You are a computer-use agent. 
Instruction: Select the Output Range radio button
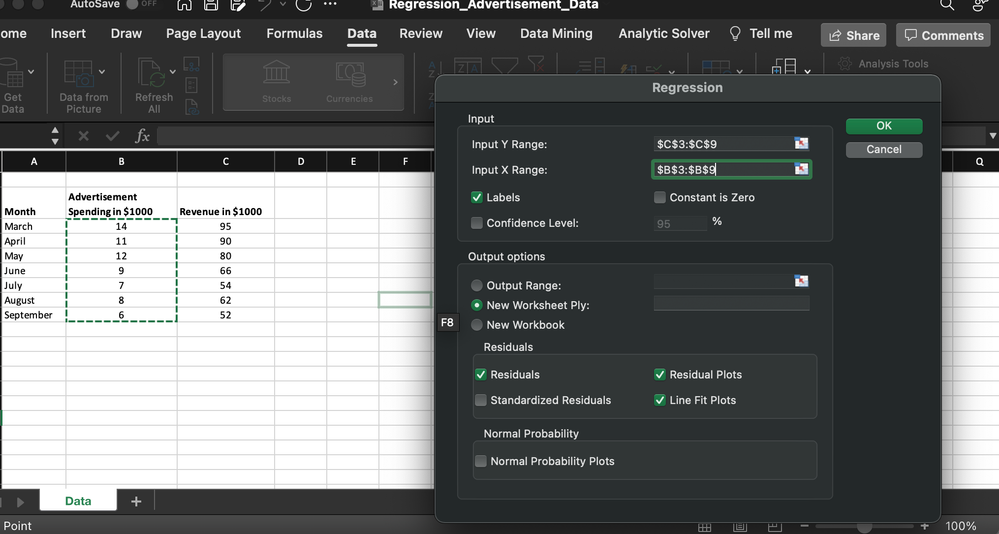[x=477, y=285]
